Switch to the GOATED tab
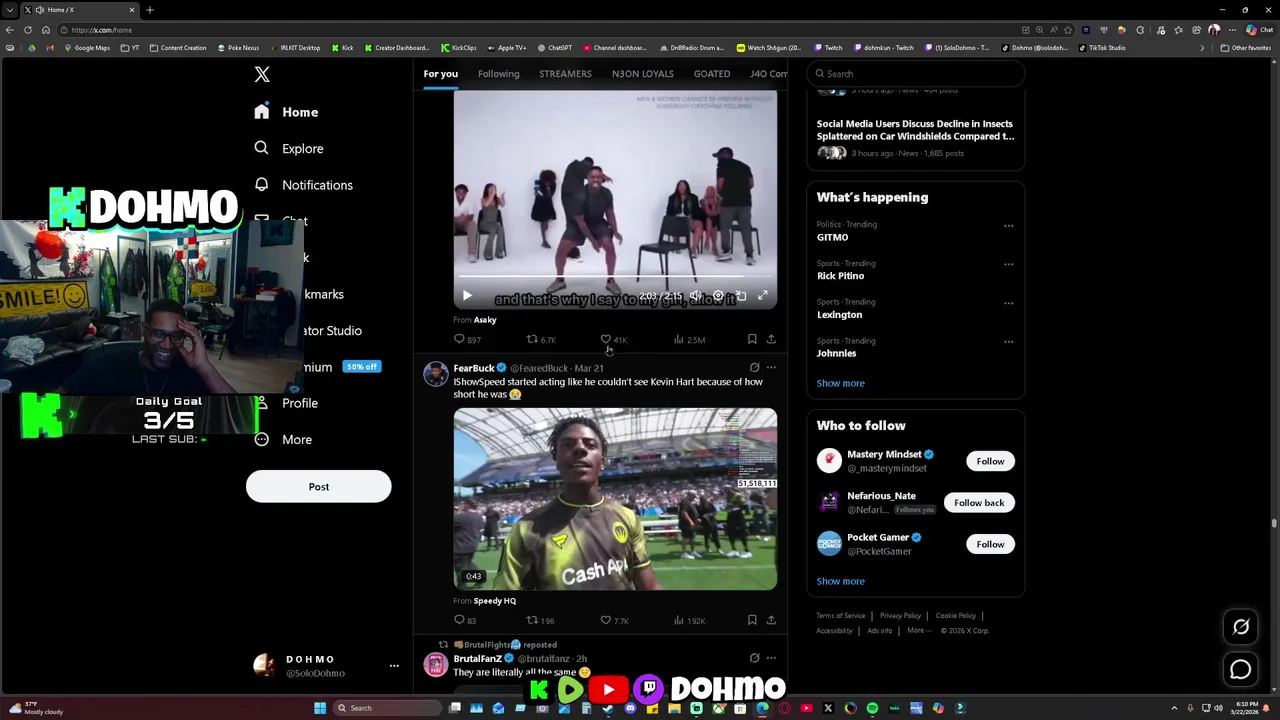 [711, 73]
